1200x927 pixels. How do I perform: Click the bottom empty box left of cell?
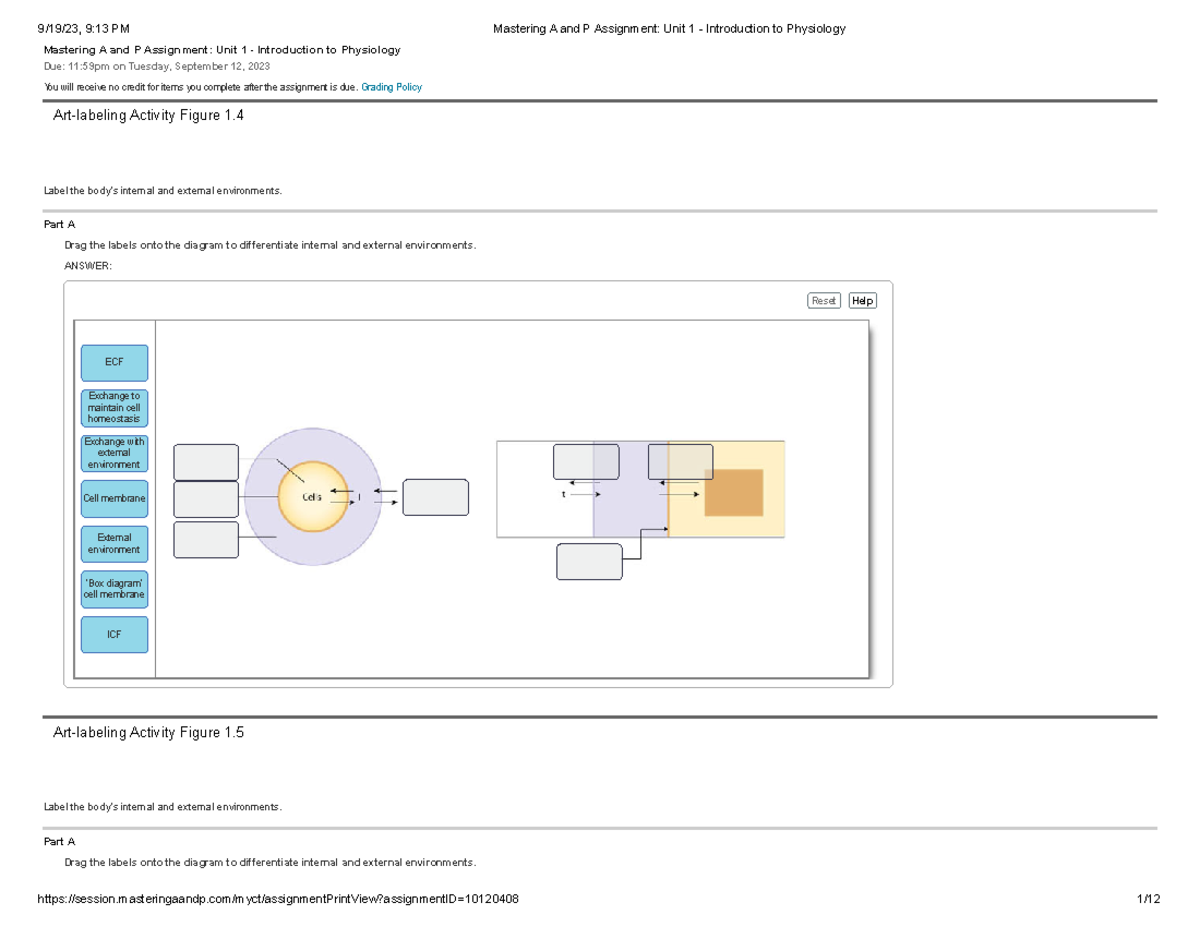206,539
